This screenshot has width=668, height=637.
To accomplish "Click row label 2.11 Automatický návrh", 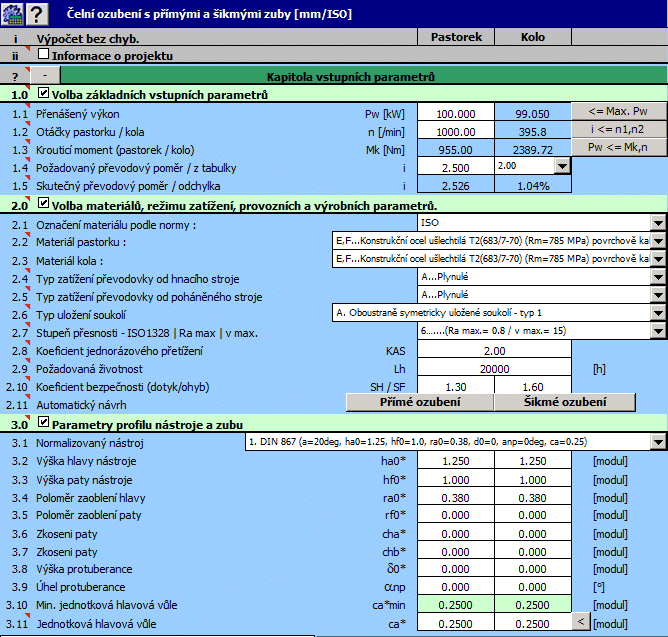I will [x=81, y=405].
